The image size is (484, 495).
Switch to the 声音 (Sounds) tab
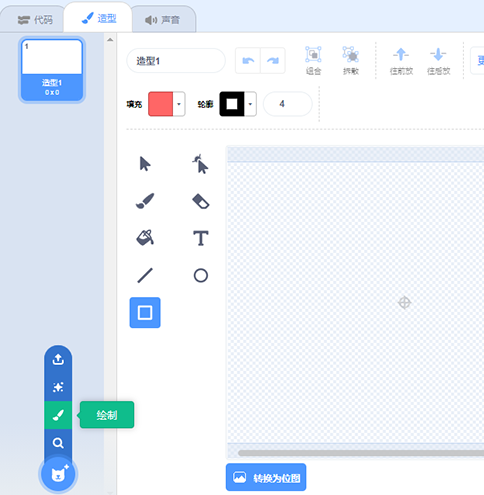tap(163, 20)
